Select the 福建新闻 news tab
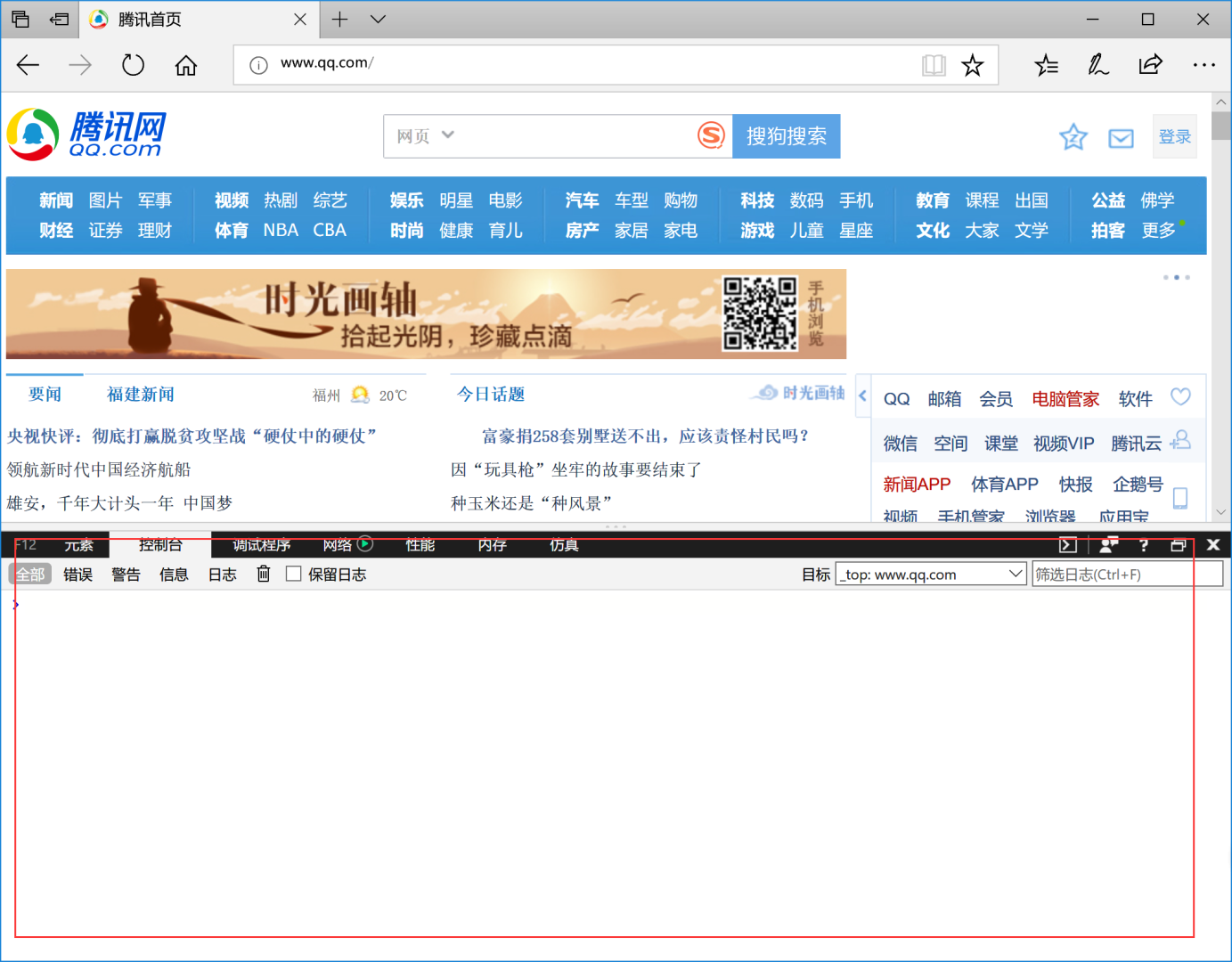The image size is (1232, 962). (141, 394)
